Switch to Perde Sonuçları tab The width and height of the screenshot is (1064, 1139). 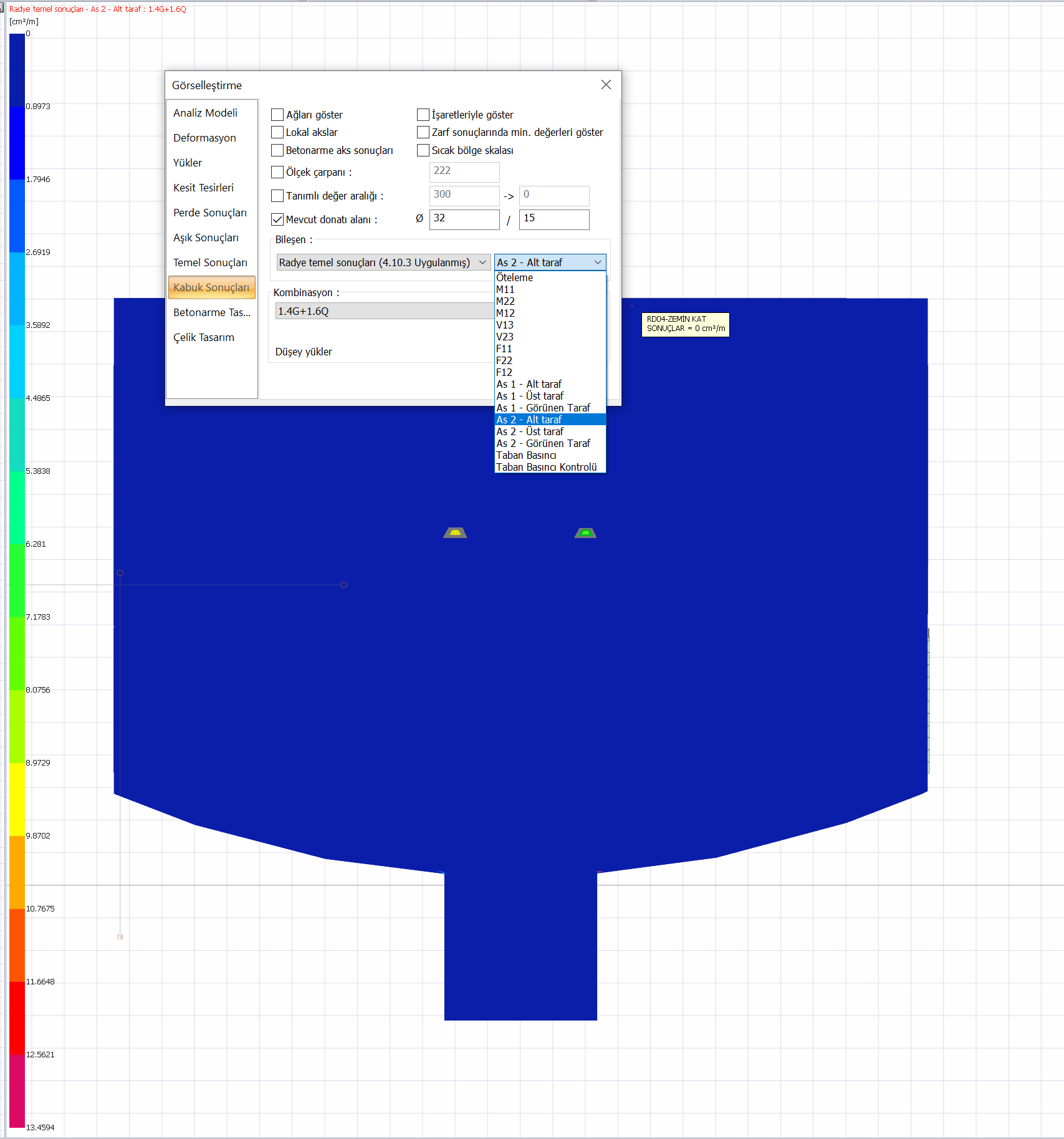pos(211,213)
